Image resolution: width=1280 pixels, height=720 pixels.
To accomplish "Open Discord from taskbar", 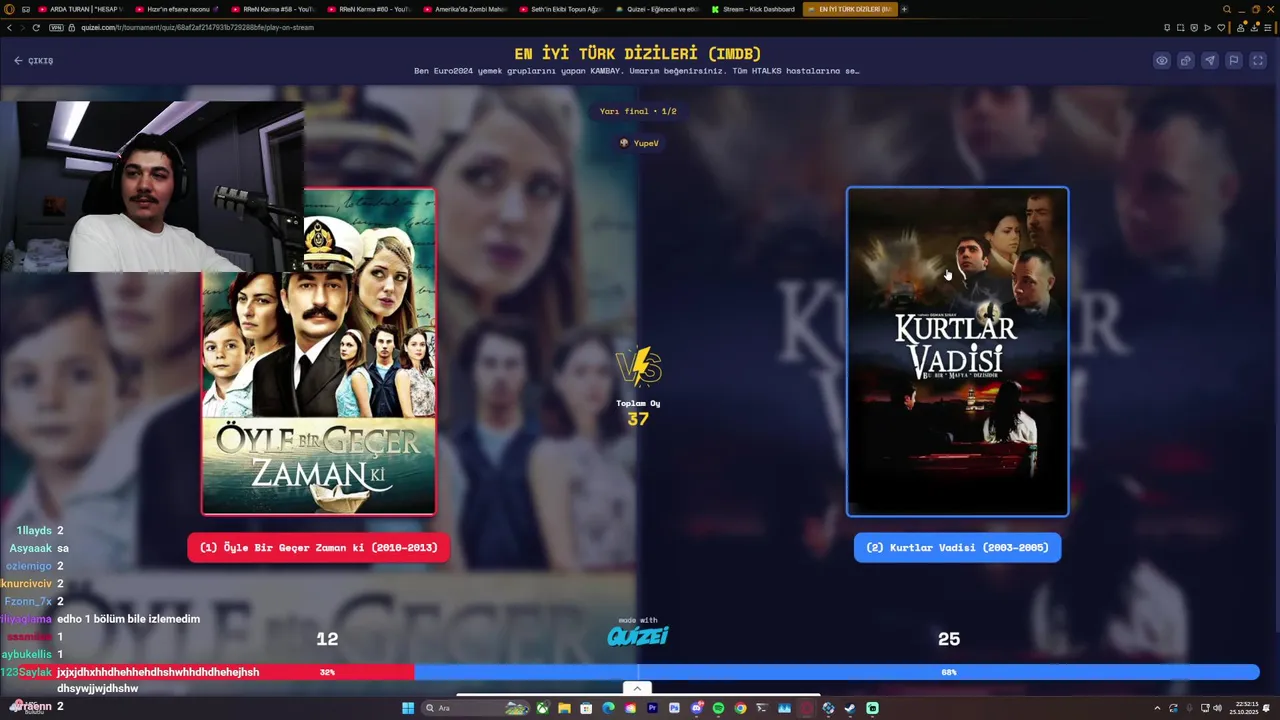I will 696,708.
